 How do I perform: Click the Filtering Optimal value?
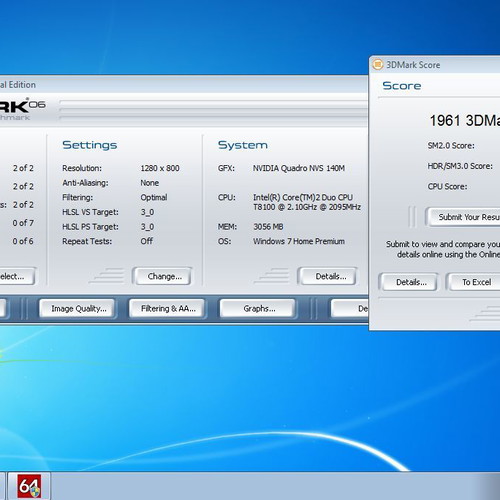[x=154, y=197]
